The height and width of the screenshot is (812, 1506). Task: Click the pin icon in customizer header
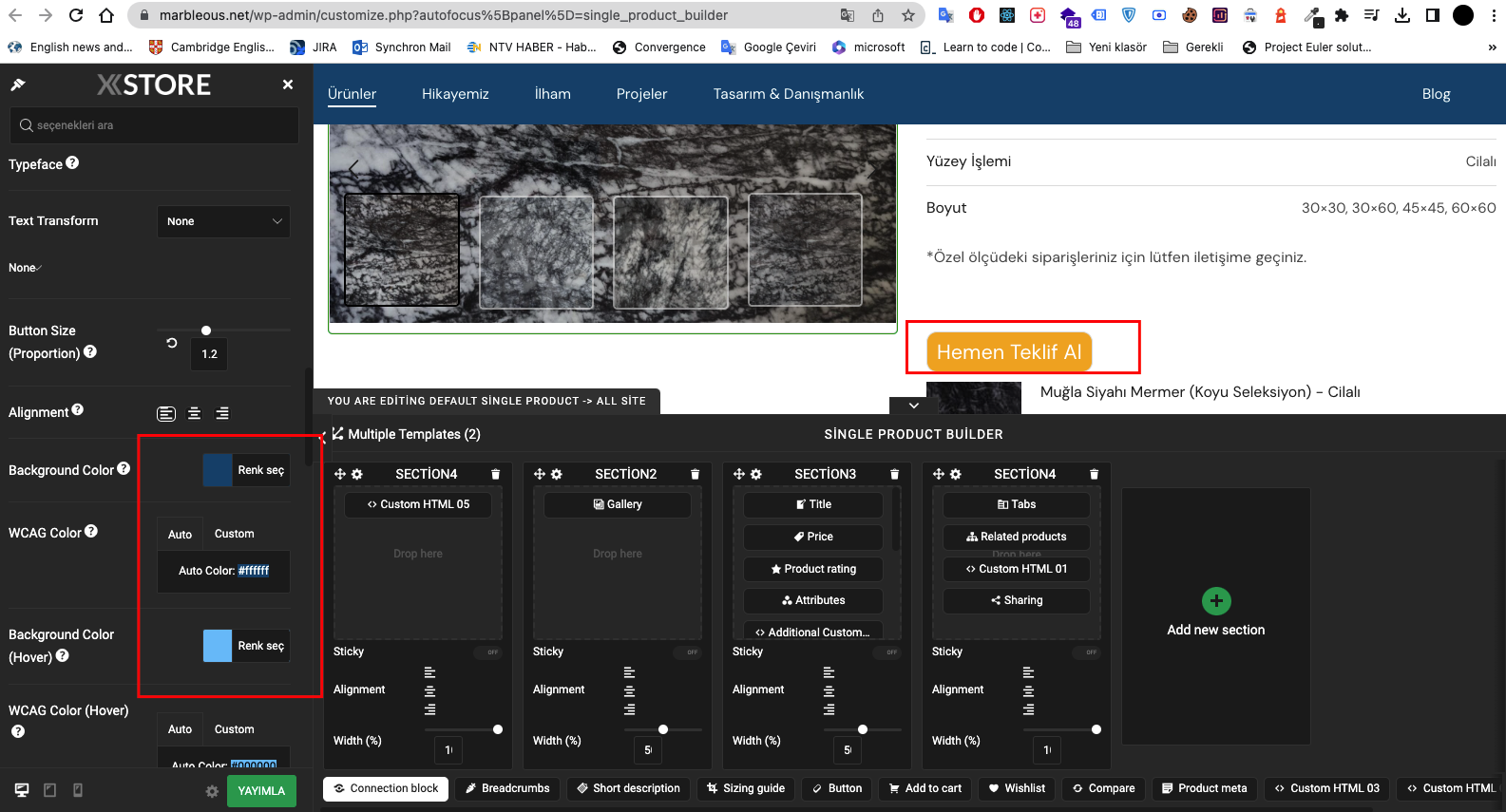17,85
